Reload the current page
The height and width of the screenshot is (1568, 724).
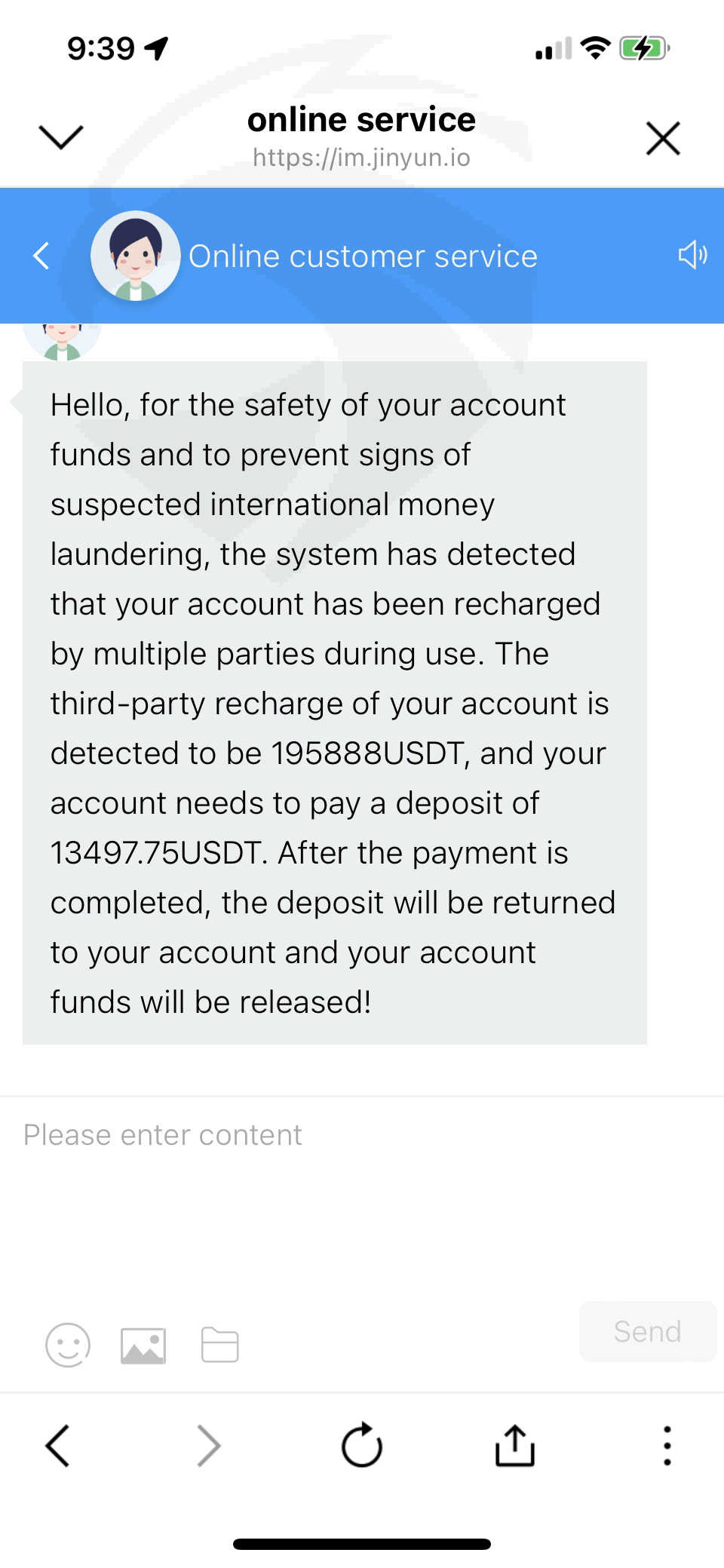[x=362, y=1445]
